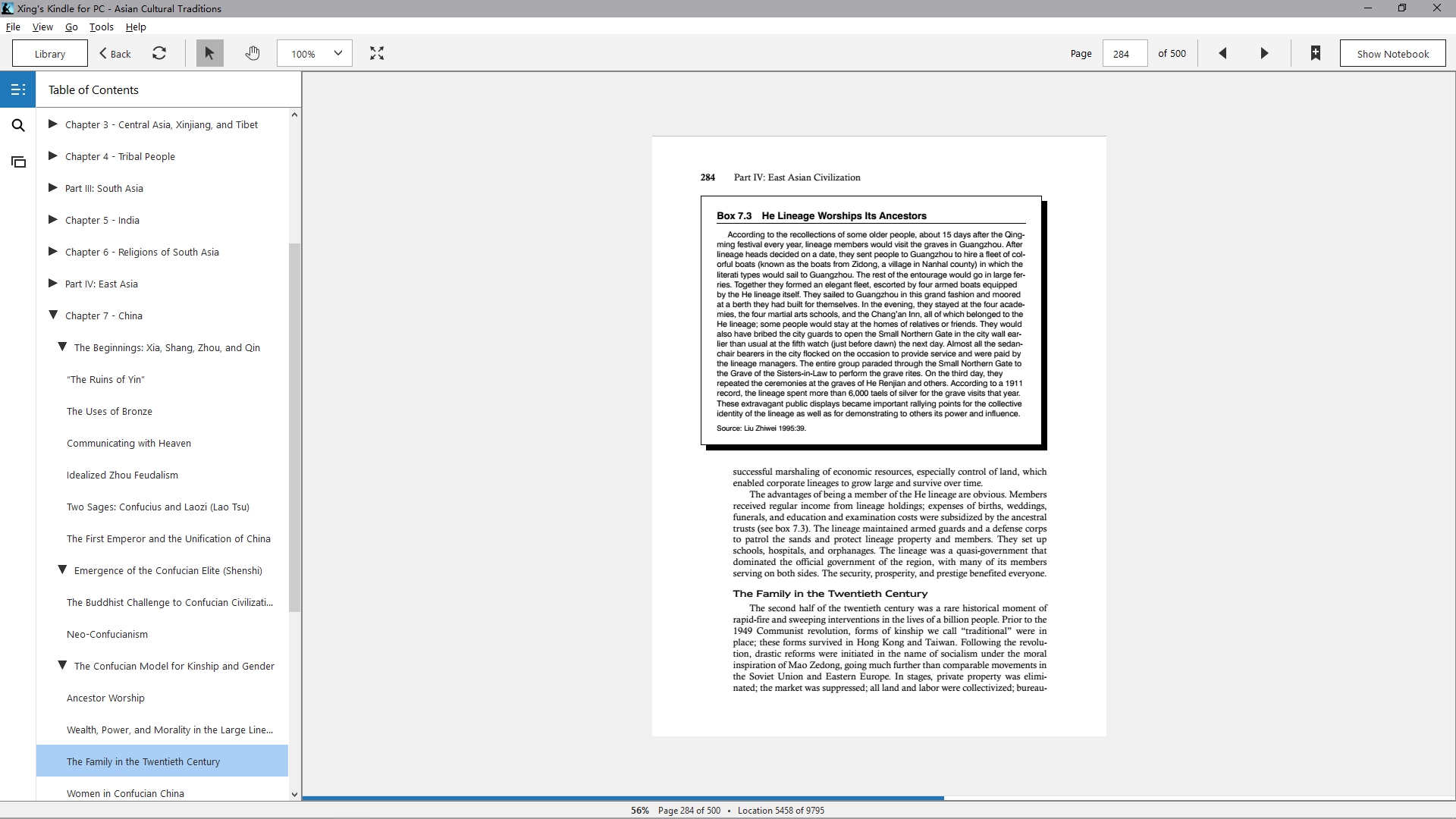Jump to Ancestor Worship
The image size is (1456, 819).
[105, 698]
